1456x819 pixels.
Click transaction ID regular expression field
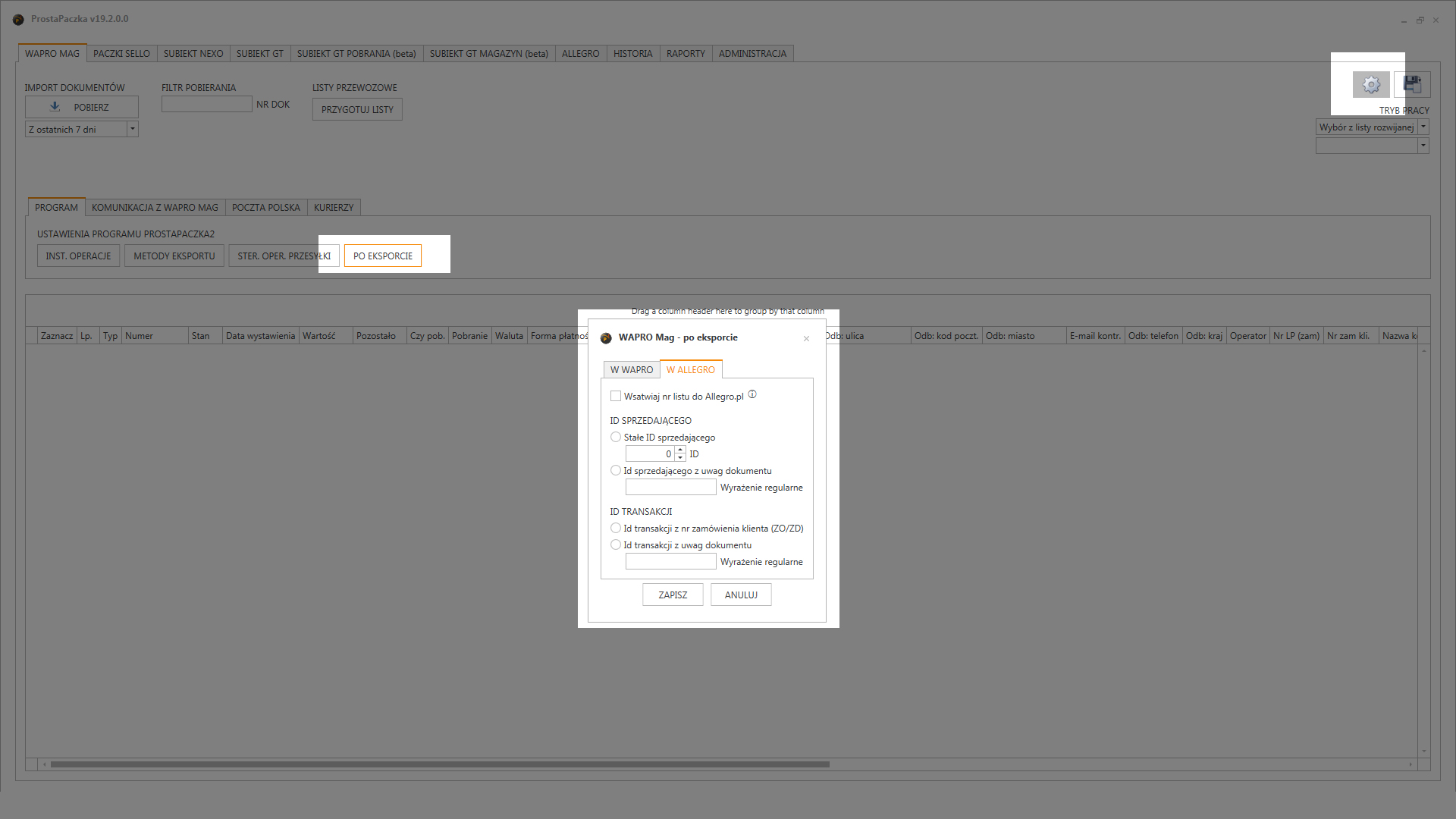click(671, 561)
